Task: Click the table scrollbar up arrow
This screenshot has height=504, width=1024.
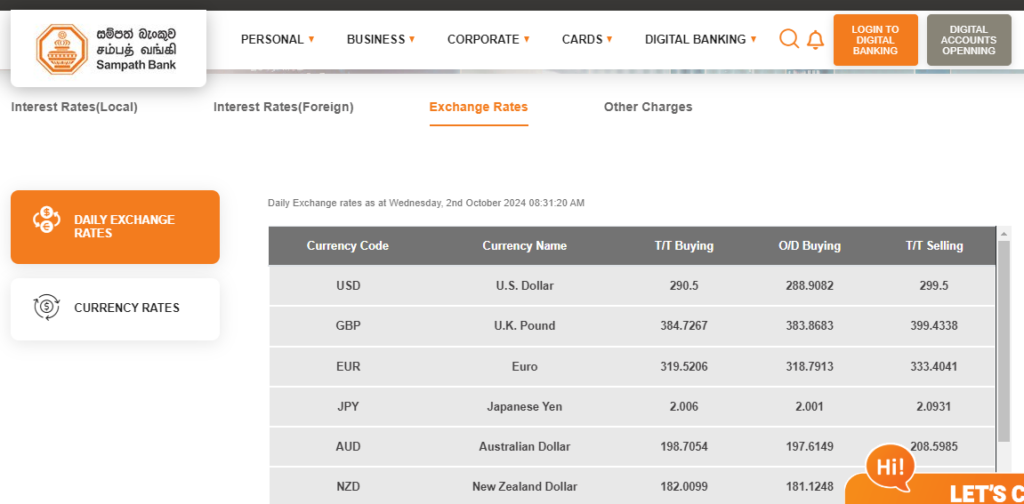Action: [1004, 234]
